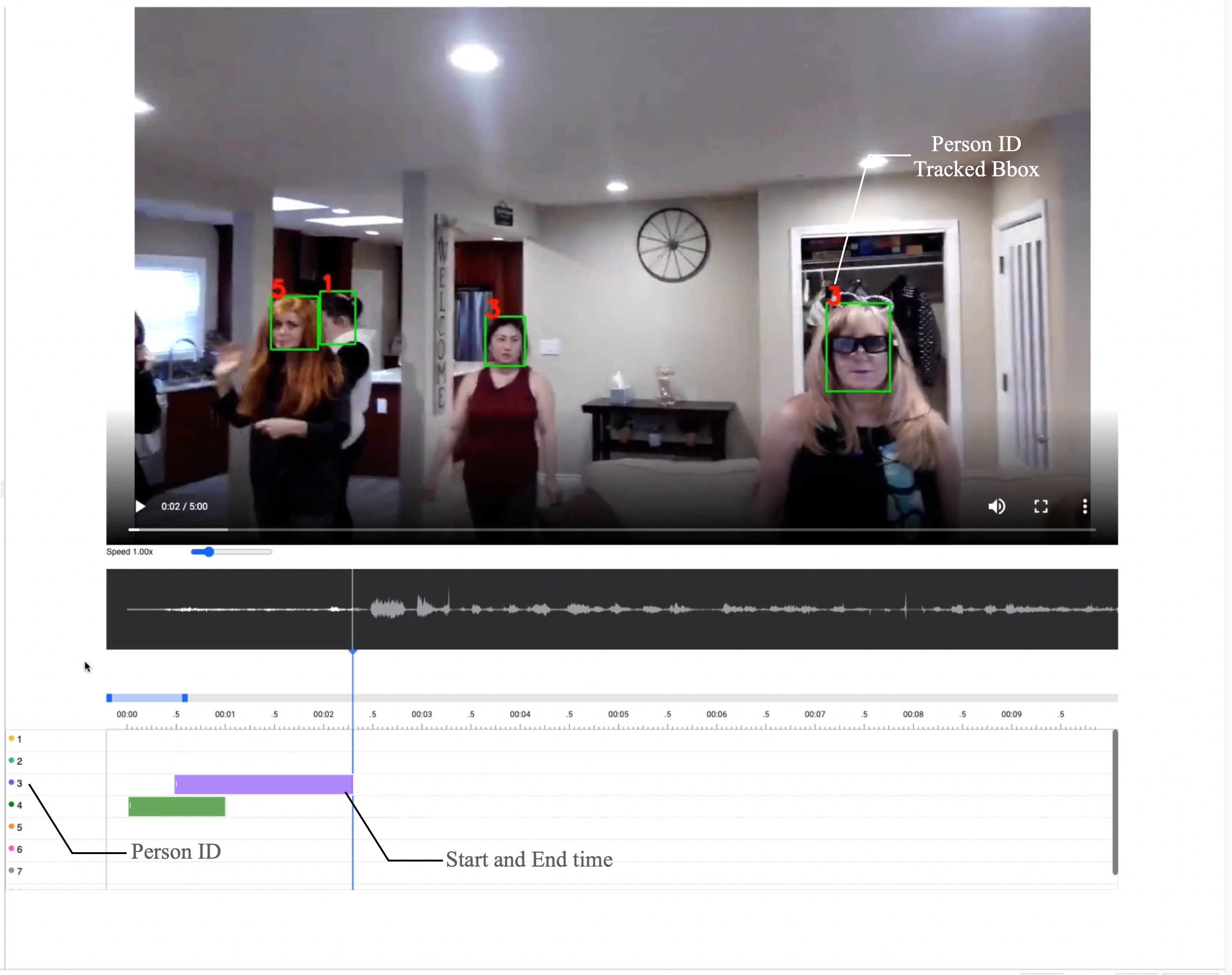Click the purple segment for person 3
1232x975 pixels.
(x=263, y=784)
